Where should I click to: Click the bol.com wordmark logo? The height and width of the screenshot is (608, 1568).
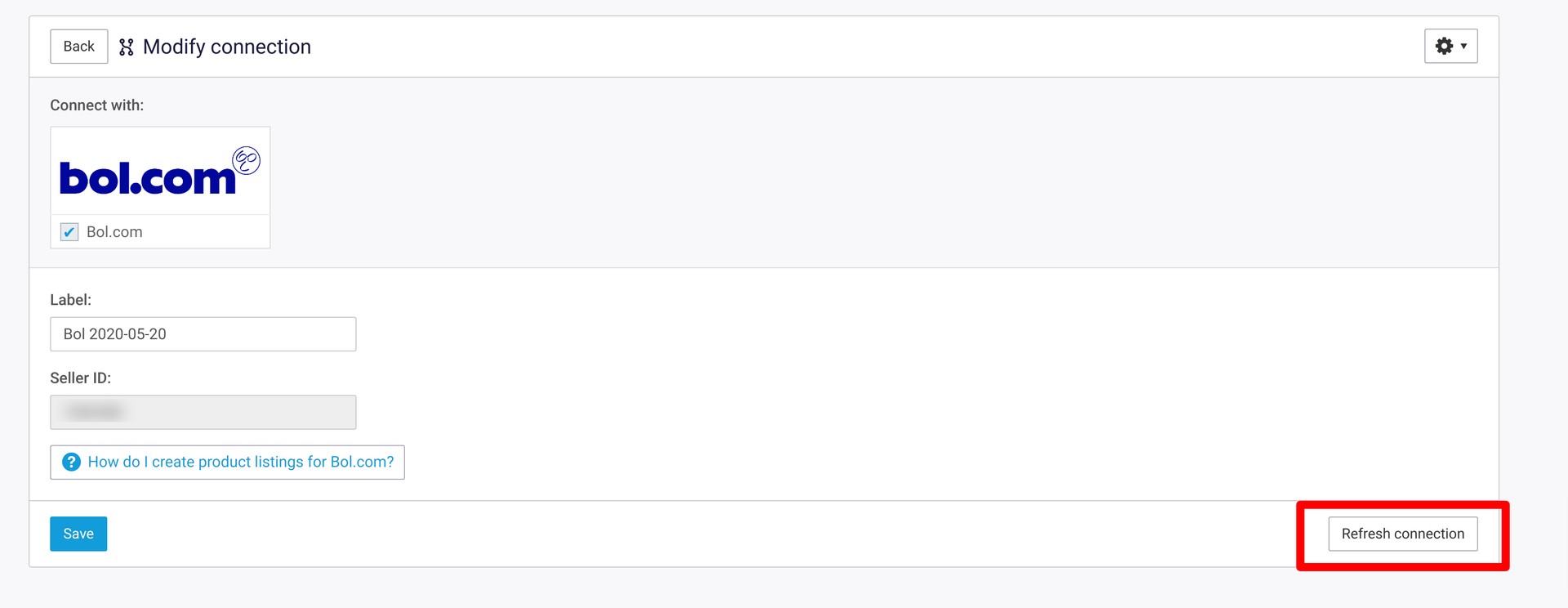pyautogui.click(x=148, y=178)
